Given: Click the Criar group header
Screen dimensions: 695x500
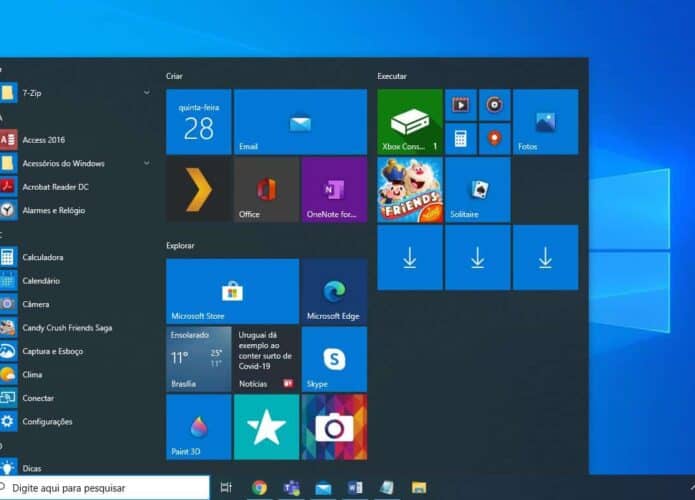Looking at the screenshot, I should point(174,76).
